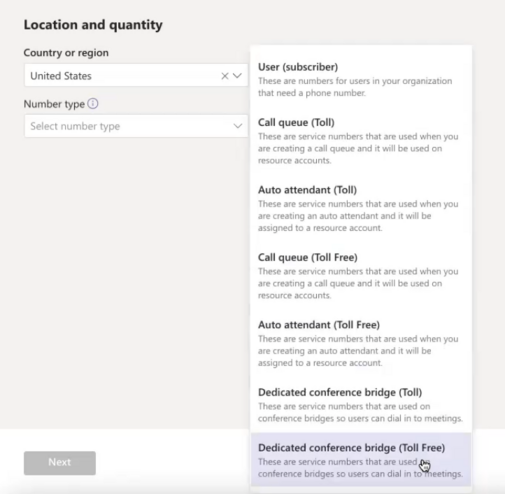Open the United States country combo box
This screenshot has width=505, height=494.
136,76
